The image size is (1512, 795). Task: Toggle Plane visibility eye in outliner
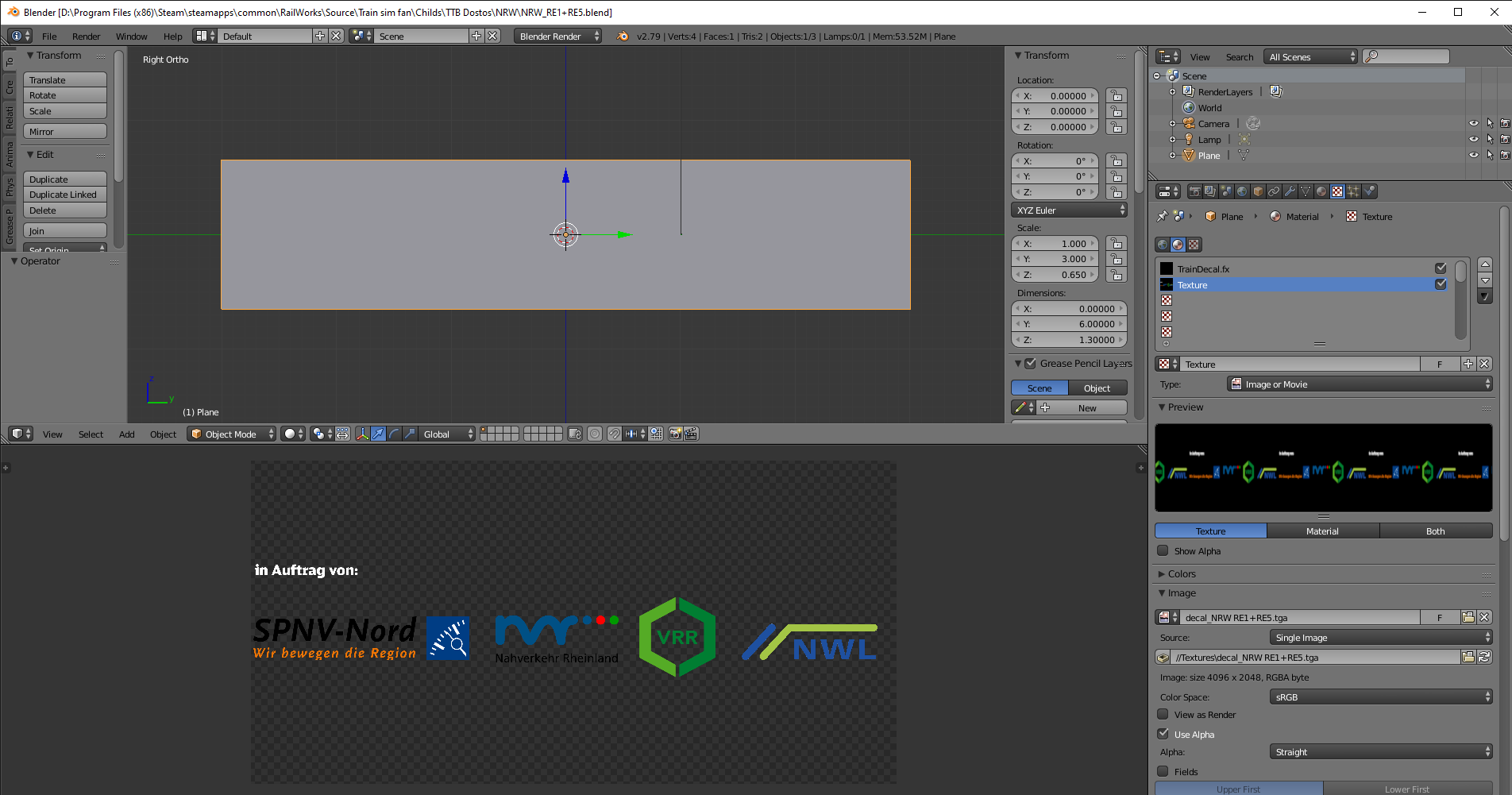(x=1474, y=155)
